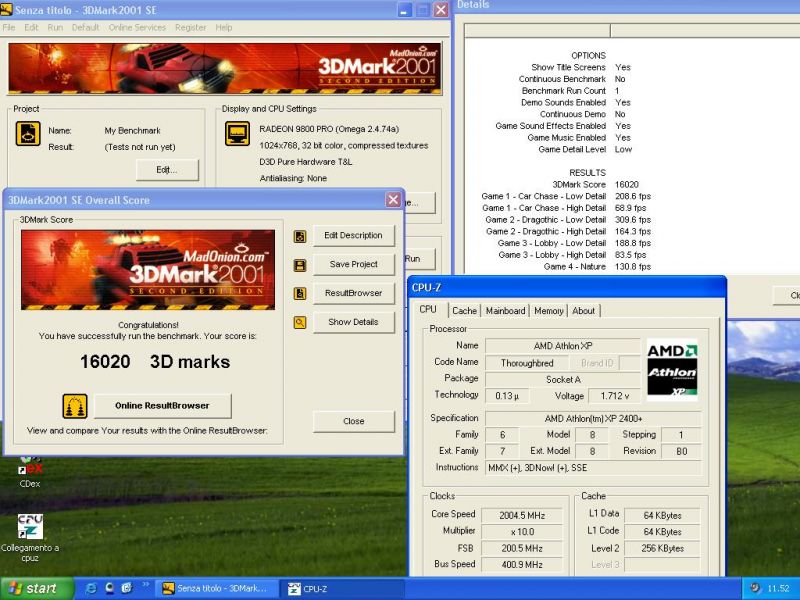Click the Save Project button
This screenshot has height=600, width=800.
354,264
